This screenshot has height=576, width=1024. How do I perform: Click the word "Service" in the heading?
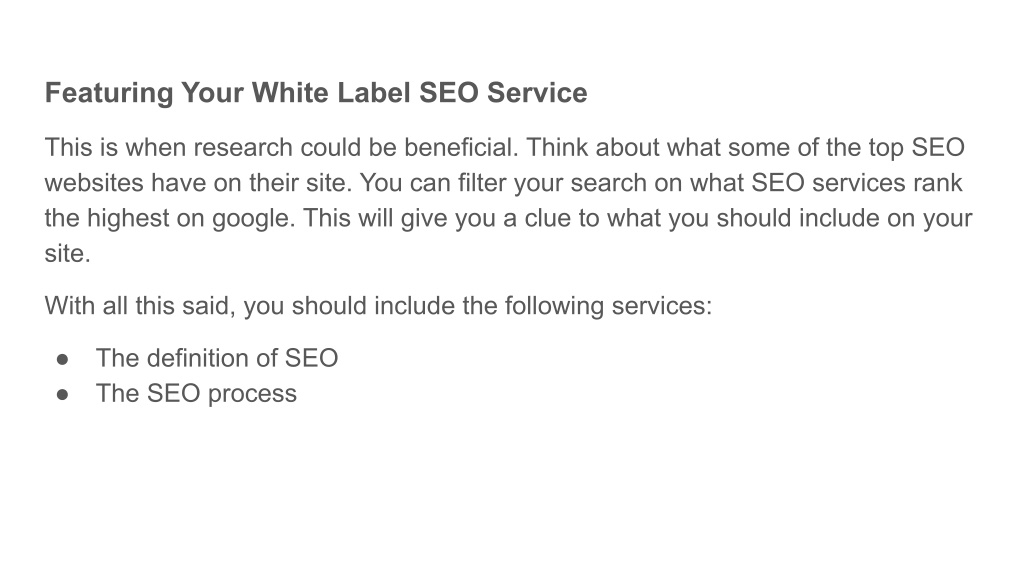tap(537, 93)
